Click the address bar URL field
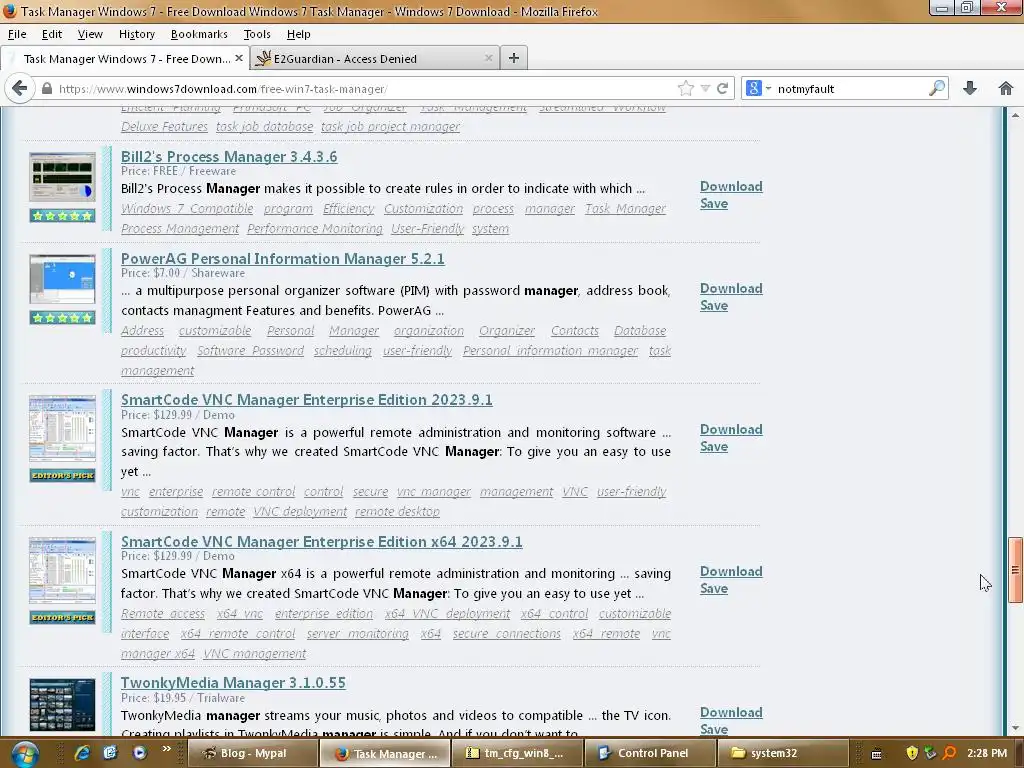Screen dimensions: 1024x768 (366, 88)
